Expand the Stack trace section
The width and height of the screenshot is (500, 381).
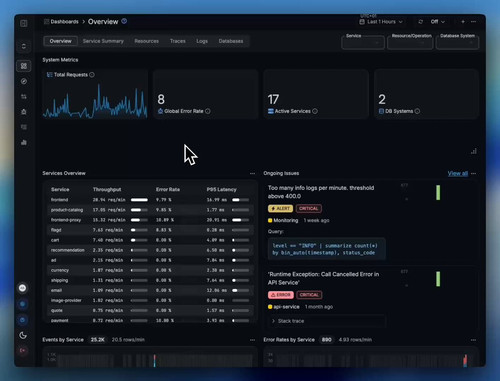coord(327,321)
